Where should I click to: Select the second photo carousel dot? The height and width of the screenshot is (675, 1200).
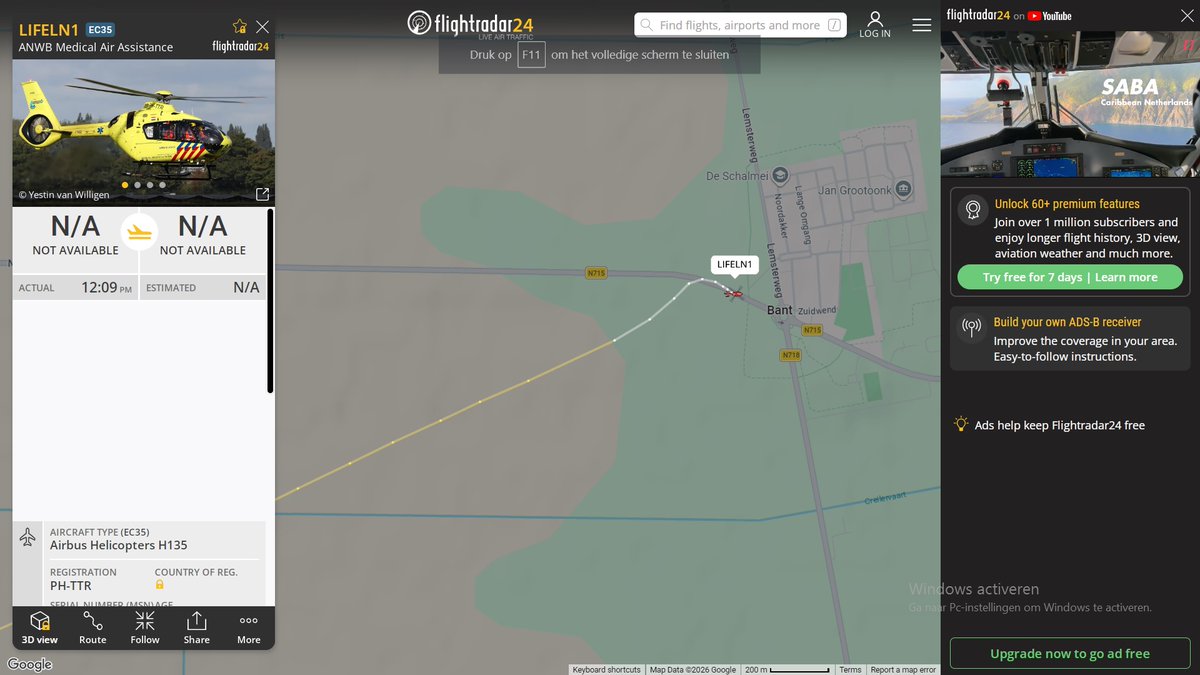(138, 185)
